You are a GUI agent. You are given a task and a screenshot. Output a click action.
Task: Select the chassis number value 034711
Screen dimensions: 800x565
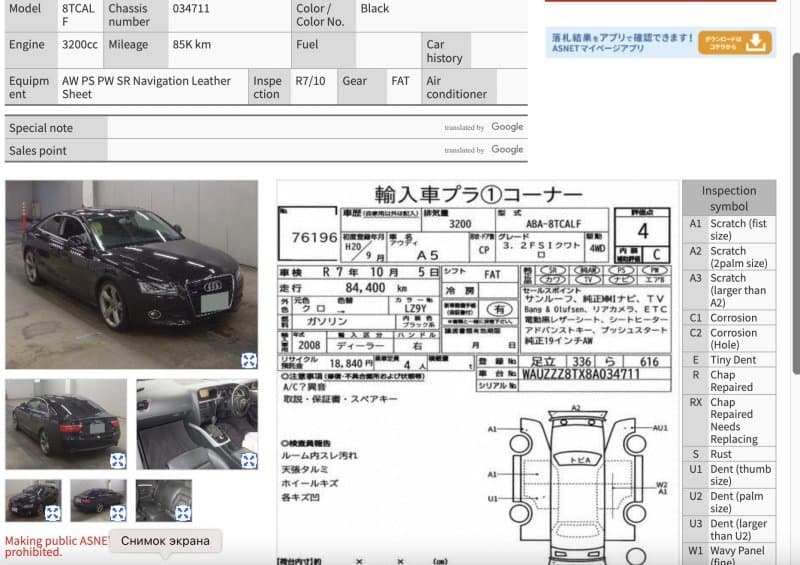click(x=191, y=9)
